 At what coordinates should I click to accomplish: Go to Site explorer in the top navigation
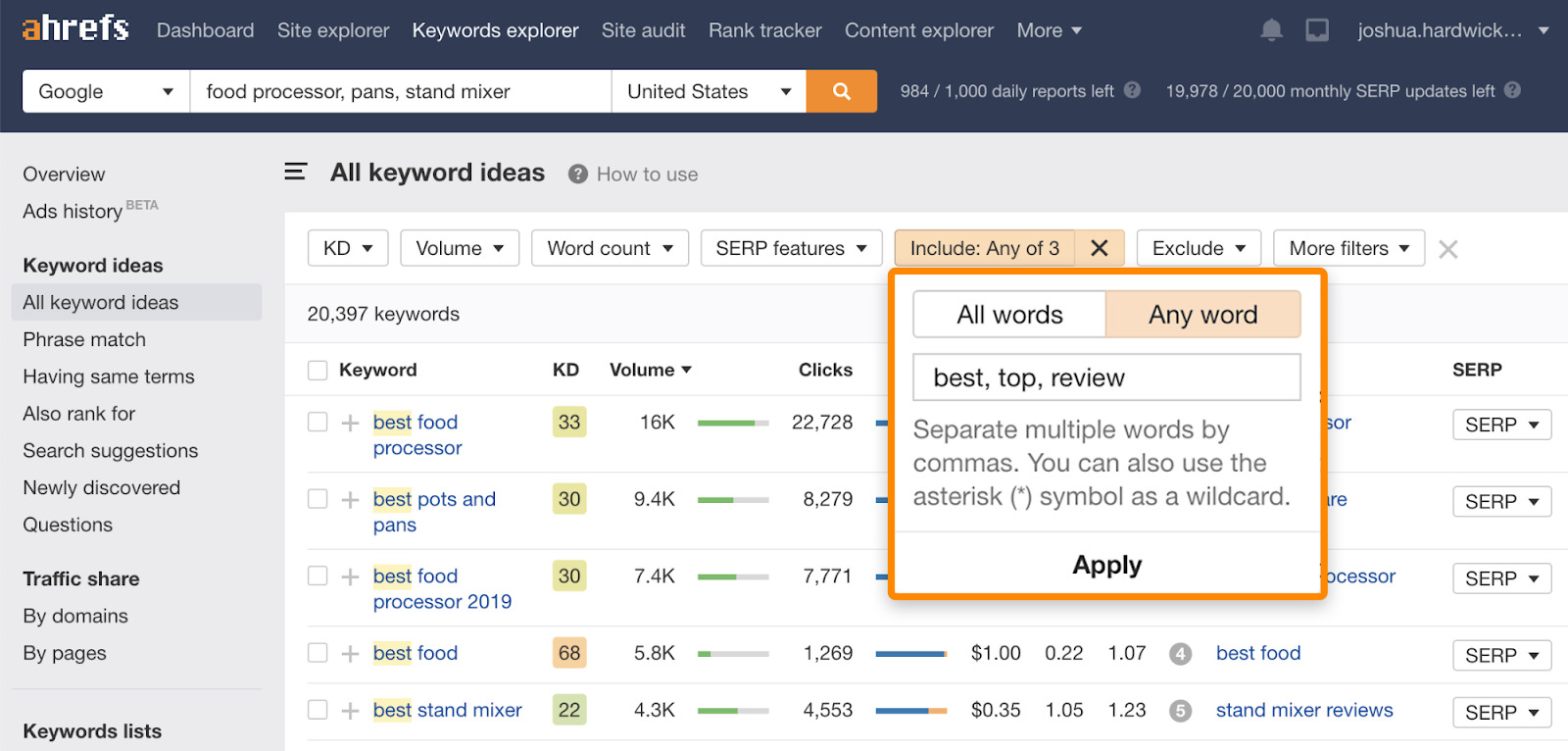pyautogui.click(x=333, y=30)
